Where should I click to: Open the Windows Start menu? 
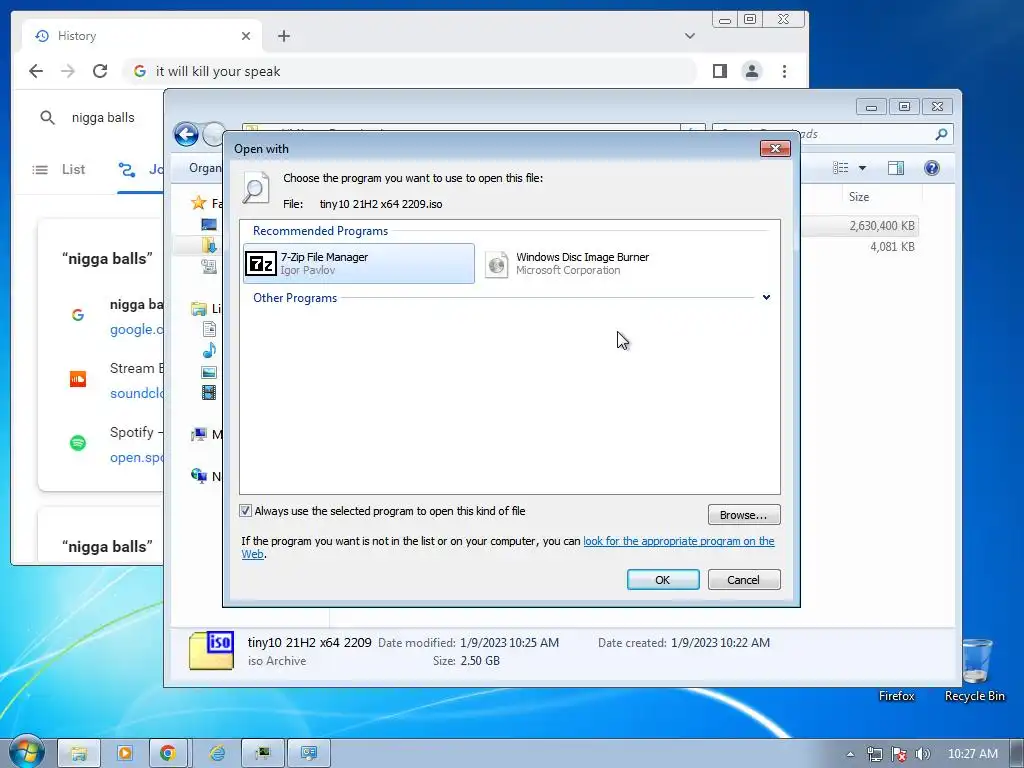pos(26,752)
